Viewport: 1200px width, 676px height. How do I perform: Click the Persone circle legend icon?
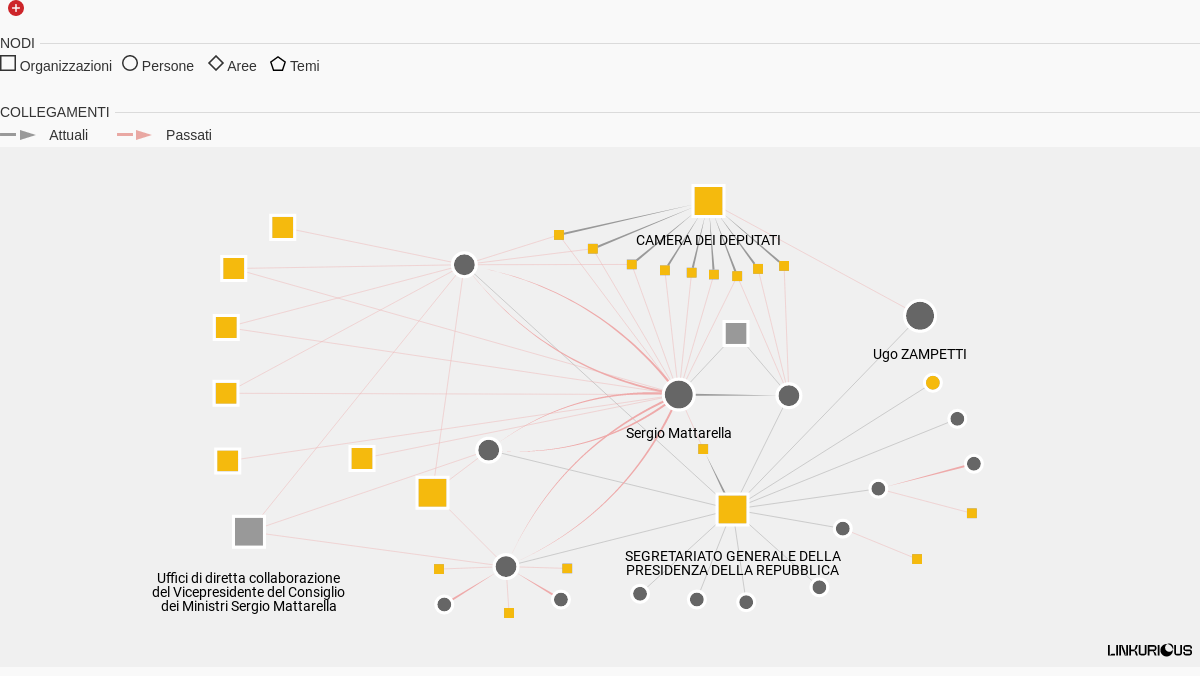pyautogui.click(x=130, y=63)
